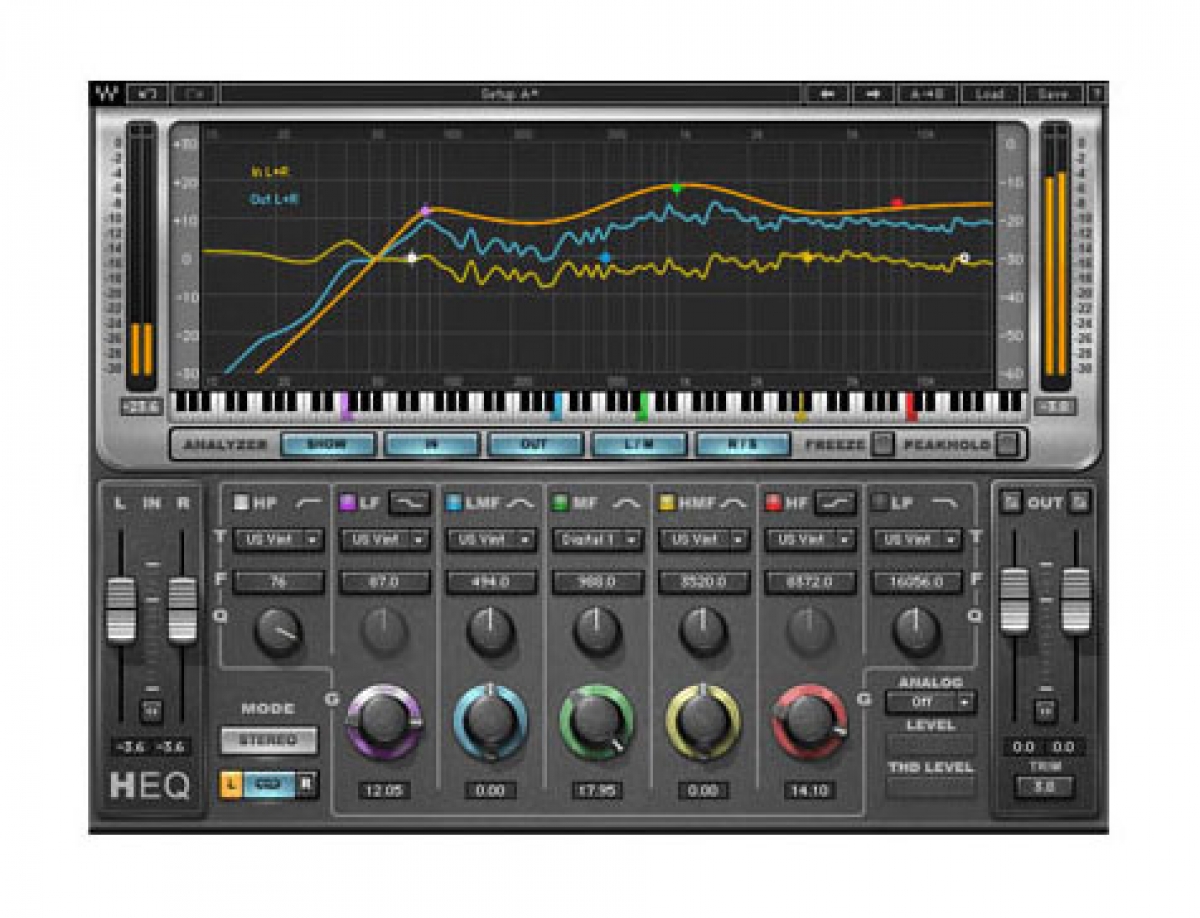Select the analyzer SHOW button
This screenshot has height=918, width=1200.
(x=328, y=444)
